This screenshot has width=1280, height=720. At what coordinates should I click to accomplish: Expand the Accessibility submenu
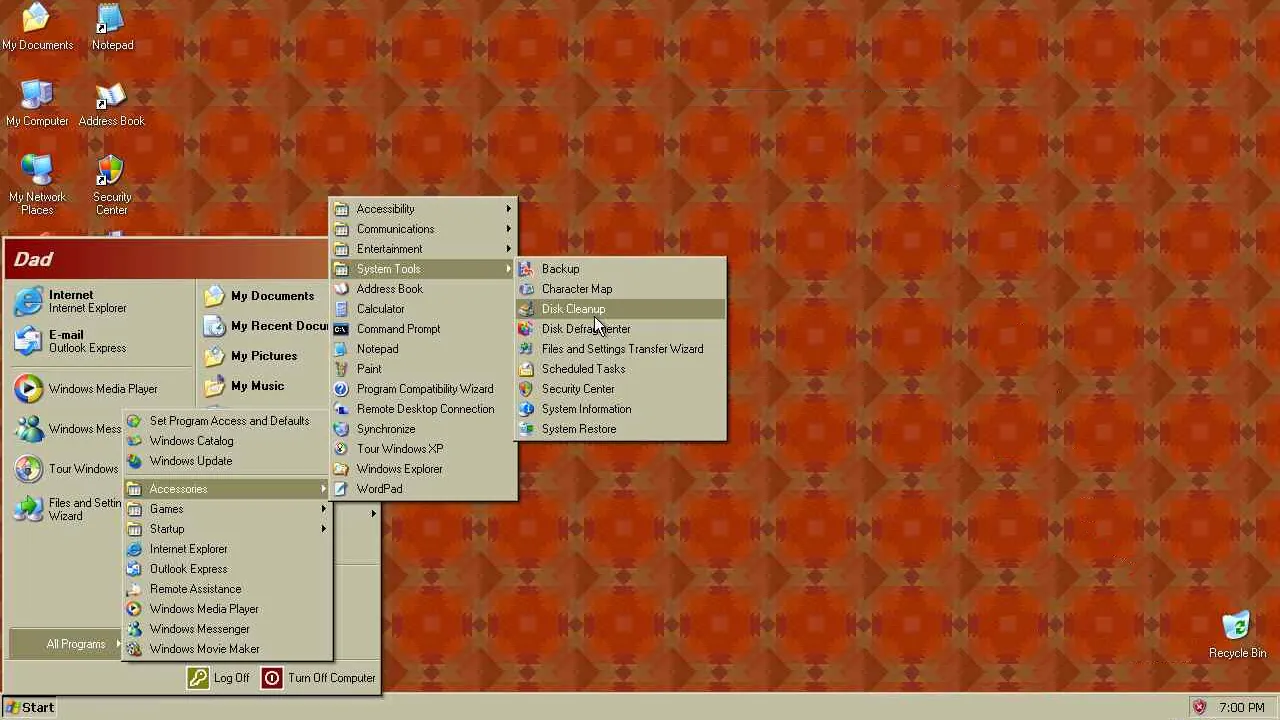point(423,209)
